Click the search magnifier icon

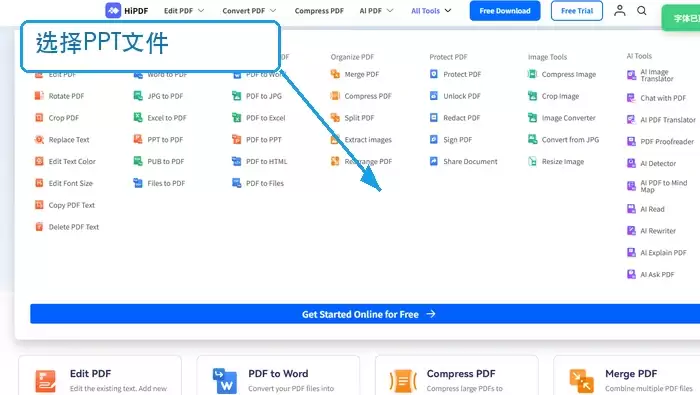pos(642,10)
